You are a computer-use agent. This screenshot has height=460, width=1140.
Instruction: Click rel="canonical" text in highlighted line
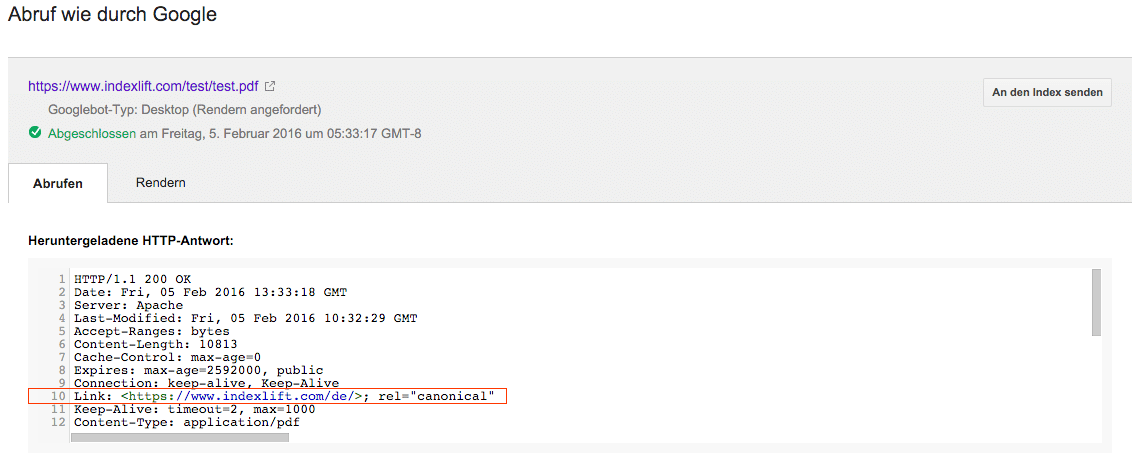point(436,396)
